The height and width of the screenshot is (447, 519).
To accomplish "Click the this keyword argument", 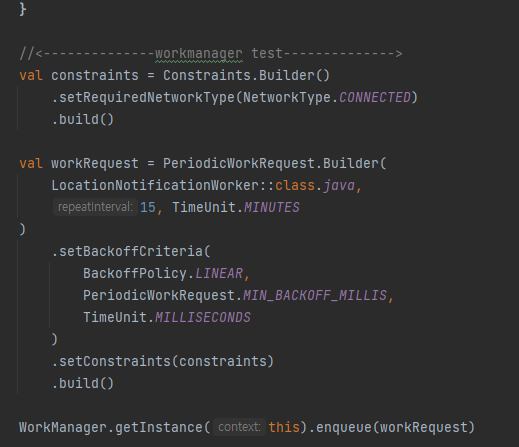I will [x=284, y=427].
